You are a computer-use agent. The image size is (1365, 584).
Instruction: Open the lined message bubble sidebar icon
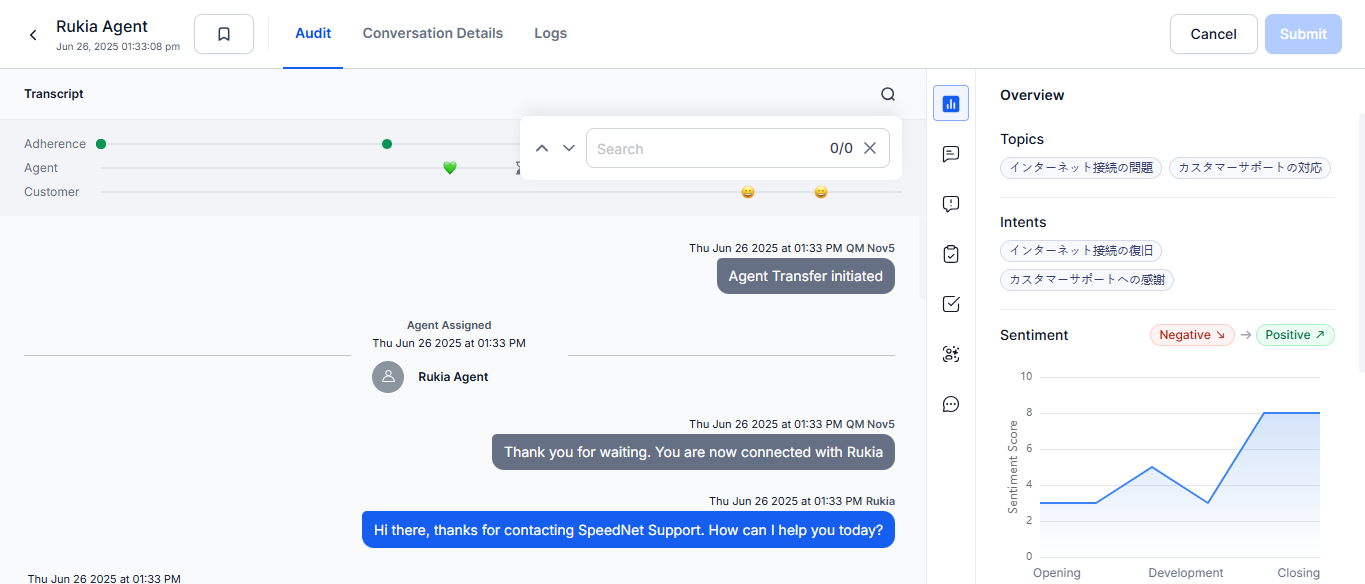tap(951, 154)
